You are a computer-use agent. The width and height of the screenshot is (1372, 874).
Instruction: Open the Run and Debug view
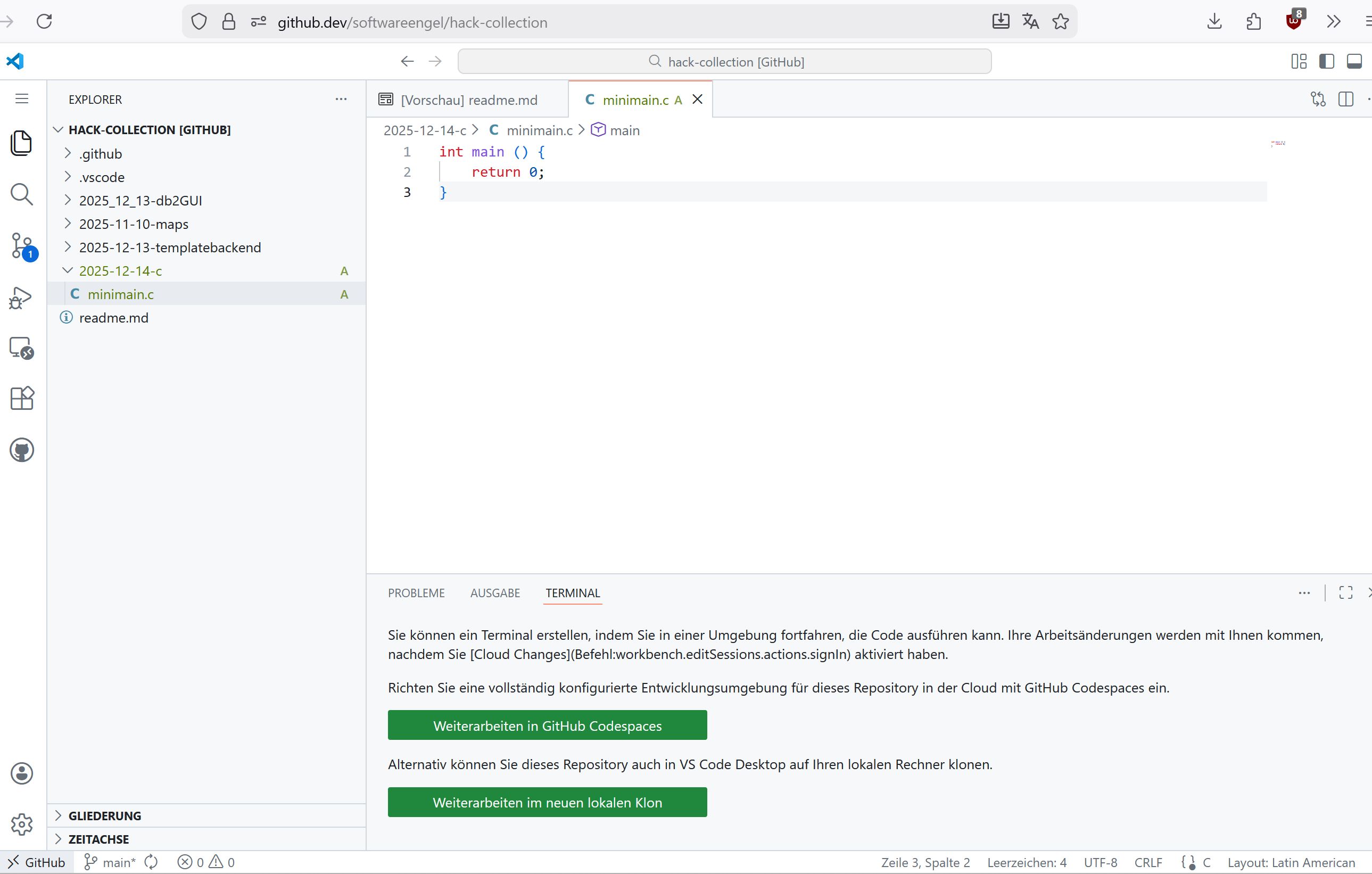click(x=22, y=298)
